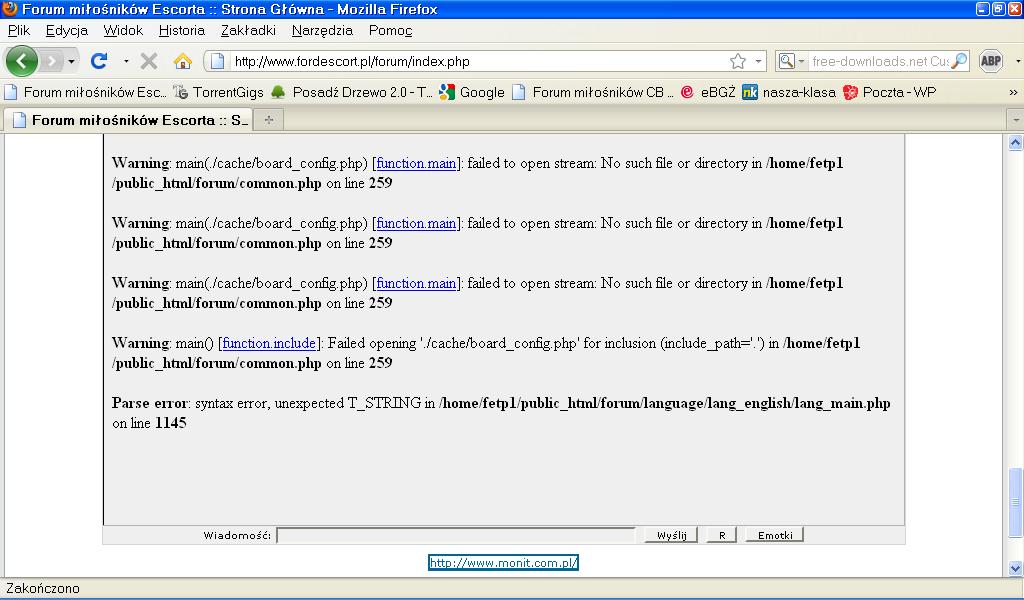Click in the Wiadomość message input field
This screenshot has height=600, width=1024.
pos(455,535)
